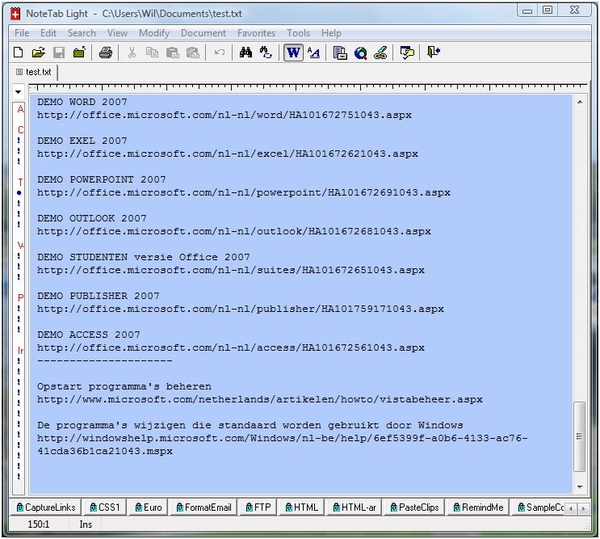Open the Document menu

[203, 33]
